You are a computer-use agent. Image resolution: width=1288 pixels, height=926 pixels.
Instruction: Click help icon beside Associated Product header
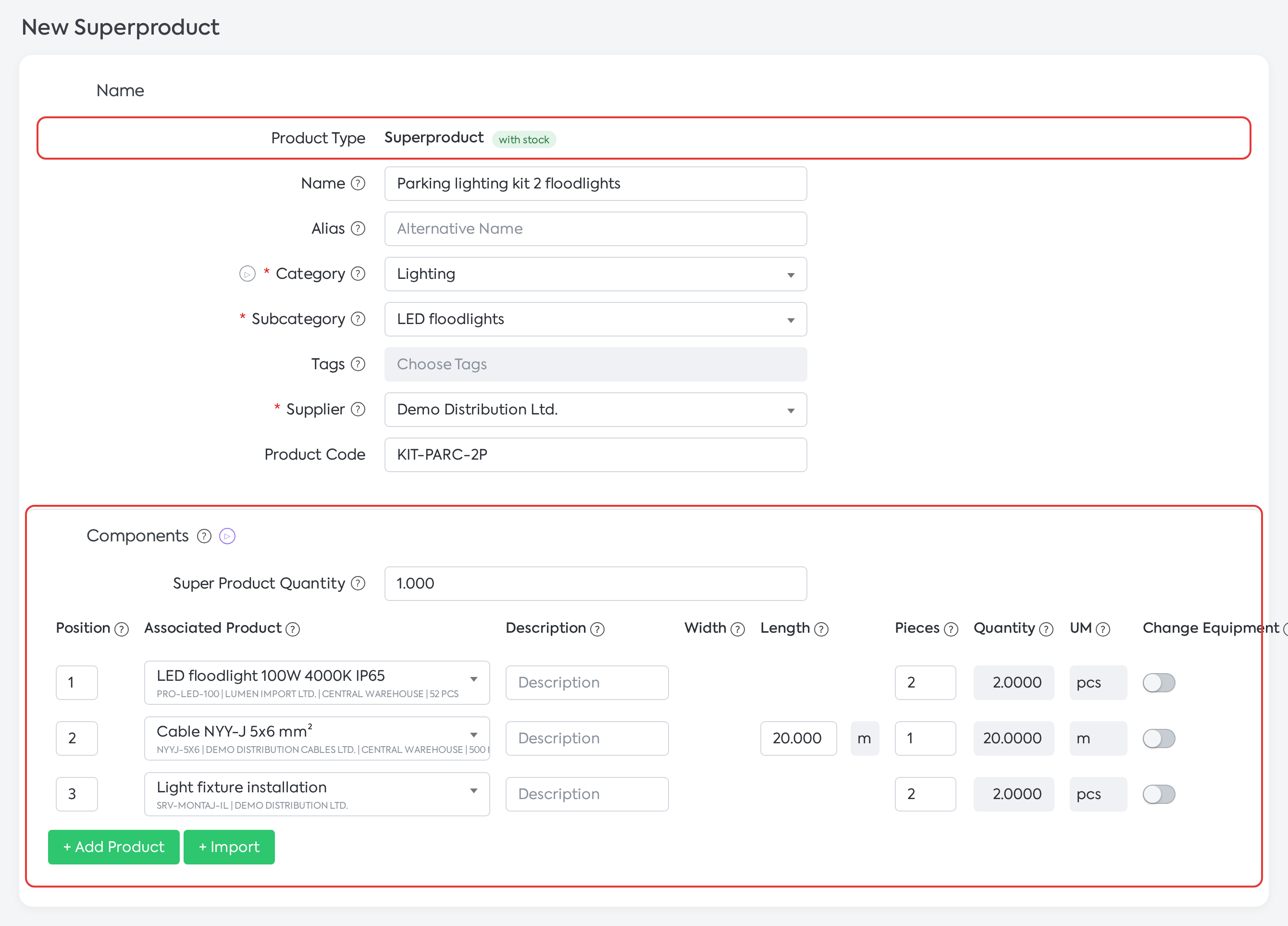point(293,629)
